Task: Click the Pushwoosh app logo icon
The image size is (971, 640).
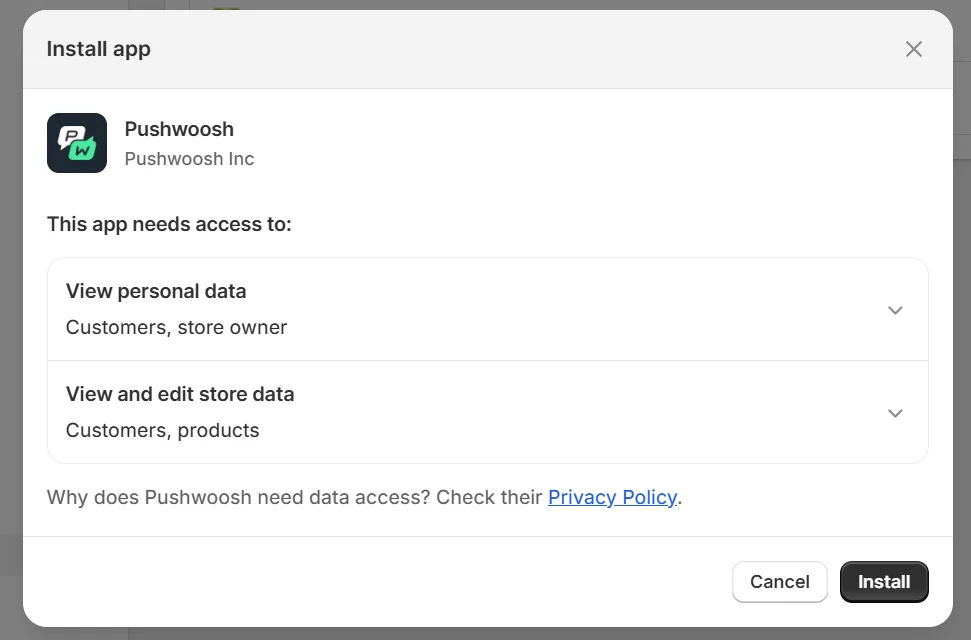Action: (x=77, y=143)
